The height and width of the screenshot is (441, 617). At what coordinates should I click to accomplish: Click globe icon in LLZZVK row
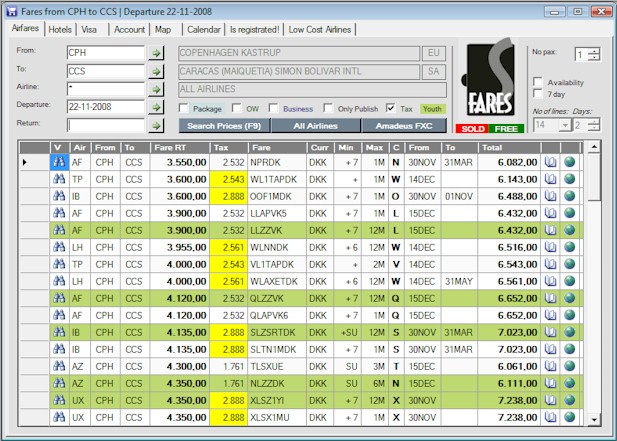569,230
